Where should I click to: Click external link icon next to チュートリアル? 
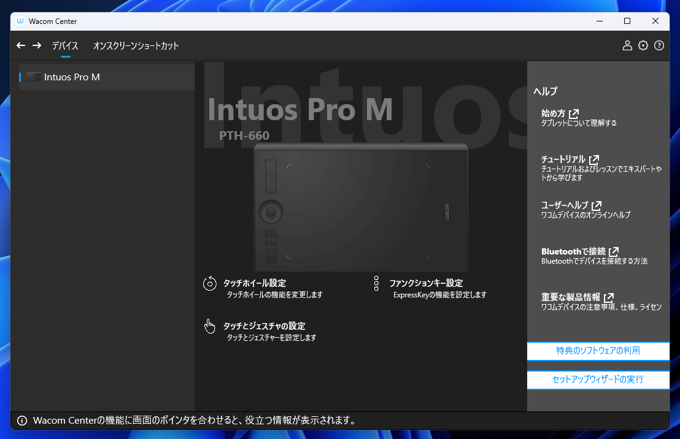click(594, 160)
